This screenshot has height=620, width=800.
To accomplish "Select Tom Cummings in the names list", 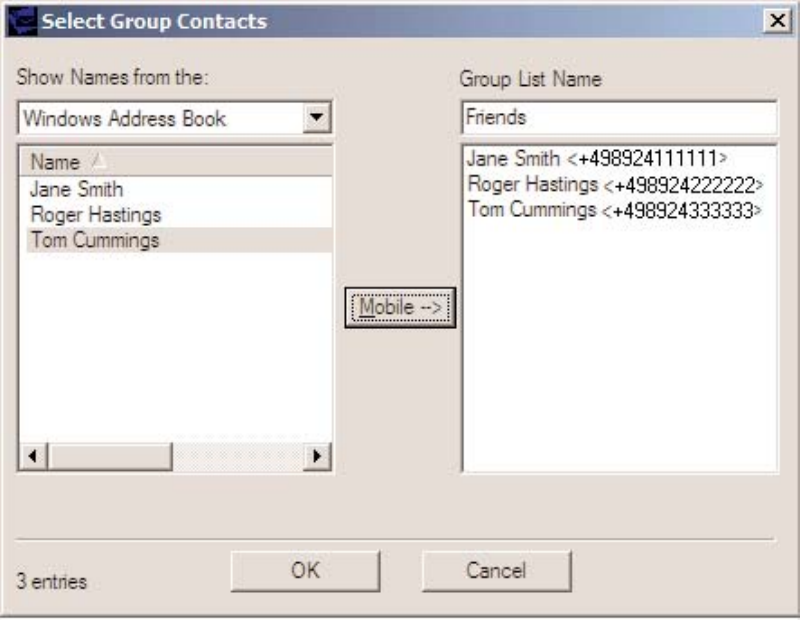I will coord(95,240).
